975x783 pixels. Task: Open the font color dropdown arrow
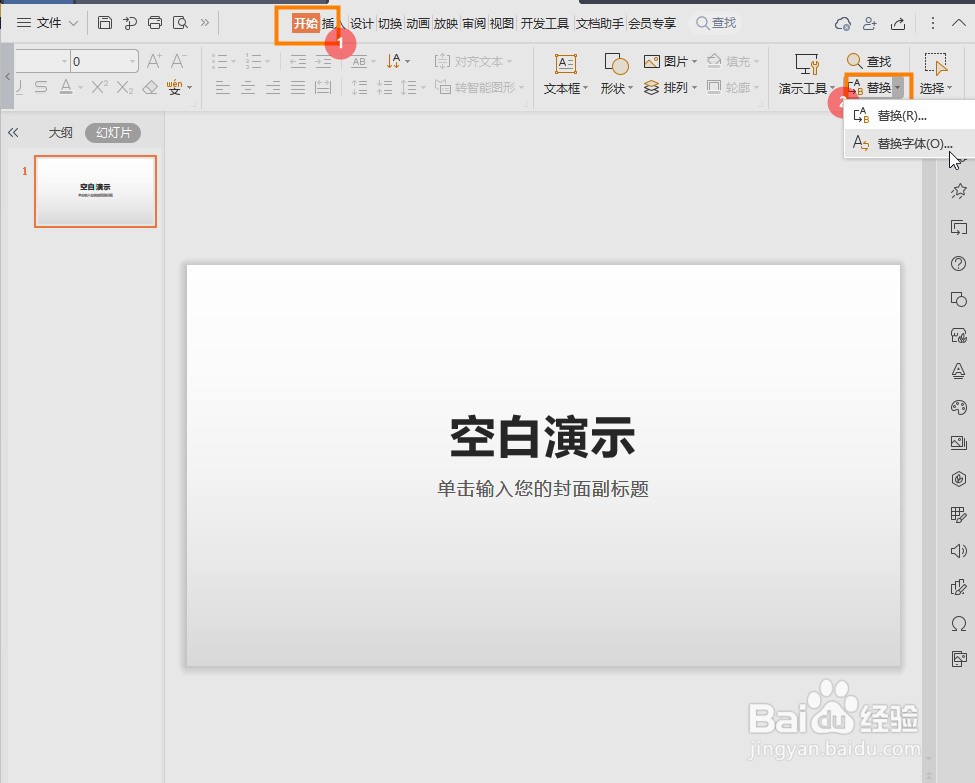pos(80,88)
